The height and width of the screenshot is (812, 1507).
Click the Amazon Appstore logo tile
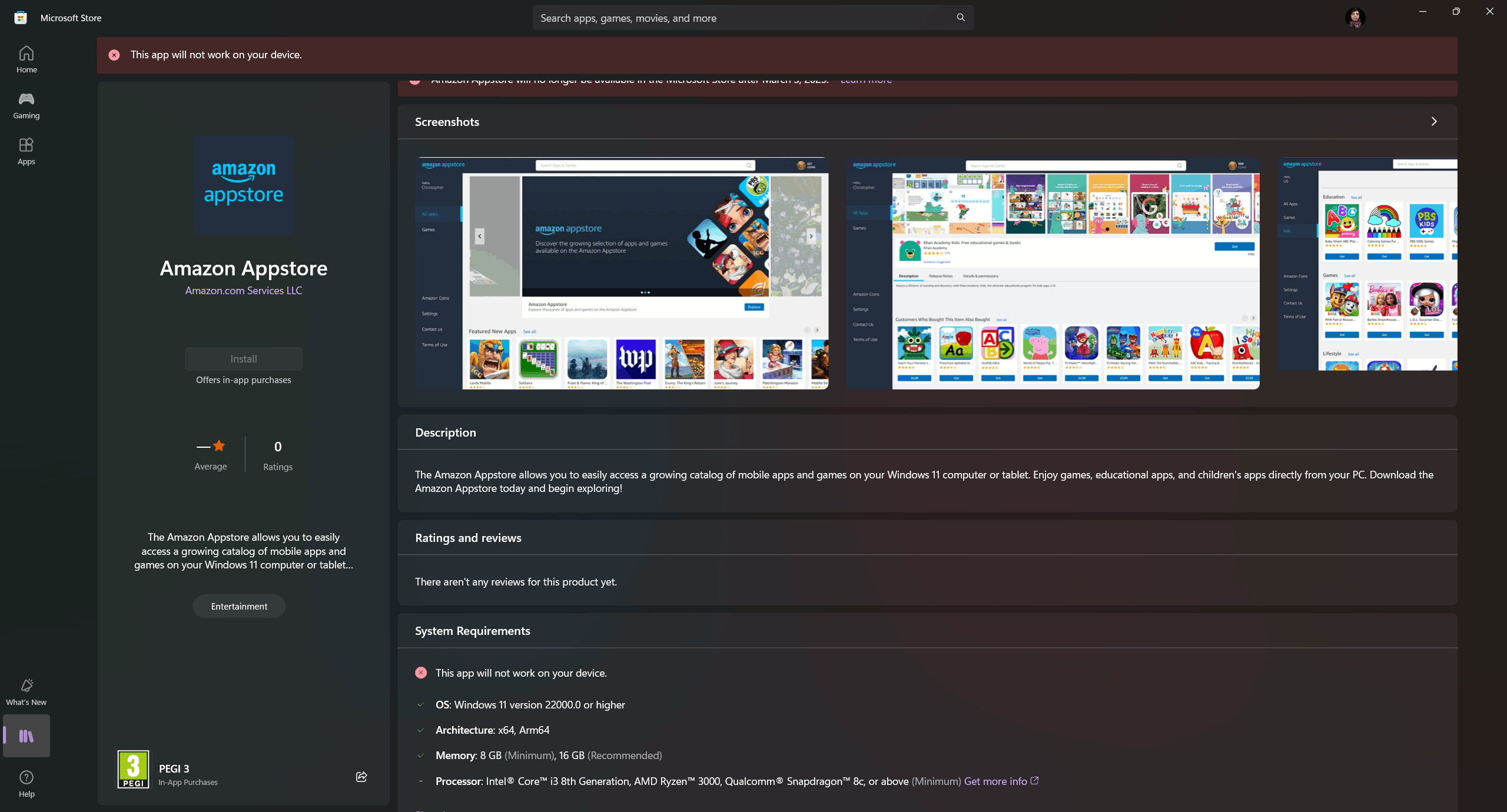[x=244, y=185]
